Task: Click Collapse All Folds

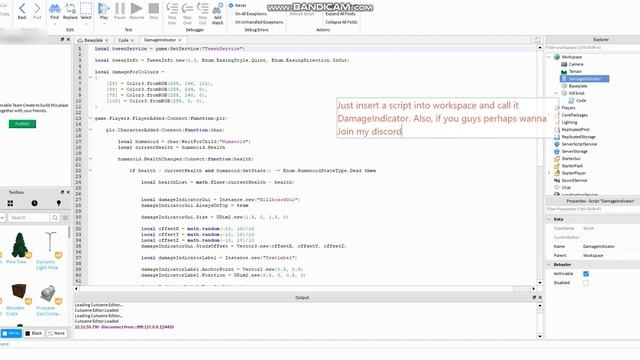Action: pos(341,22)
